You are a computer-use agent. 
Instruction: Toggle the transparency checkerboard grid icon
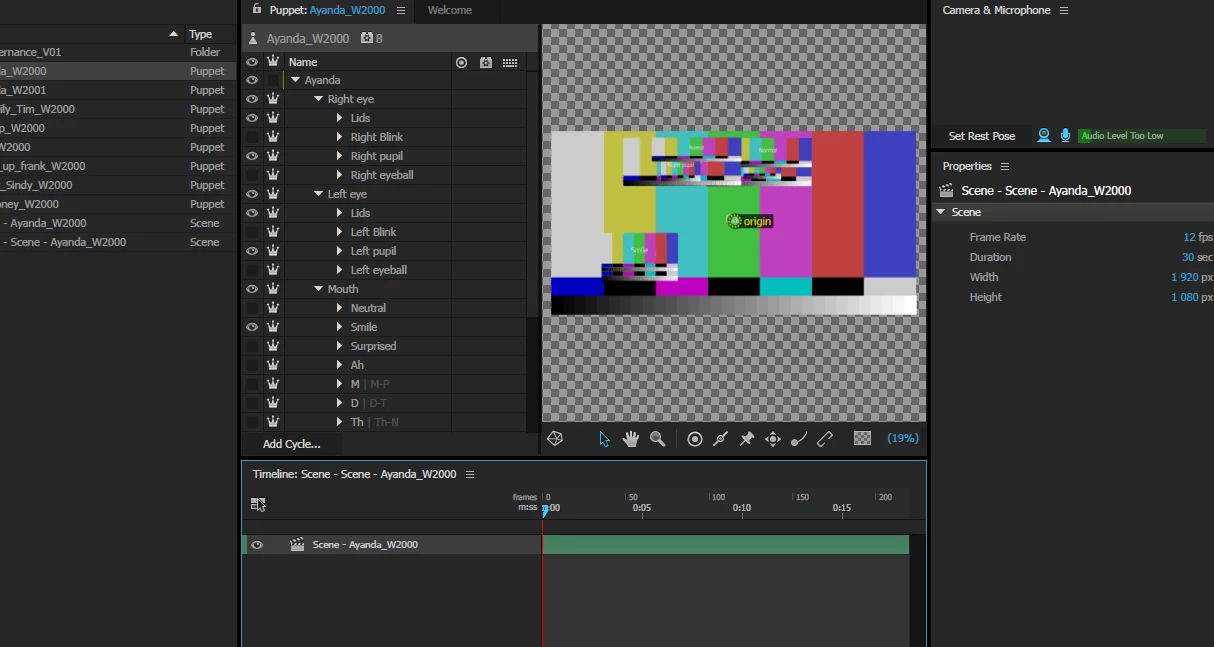[863, 439]
